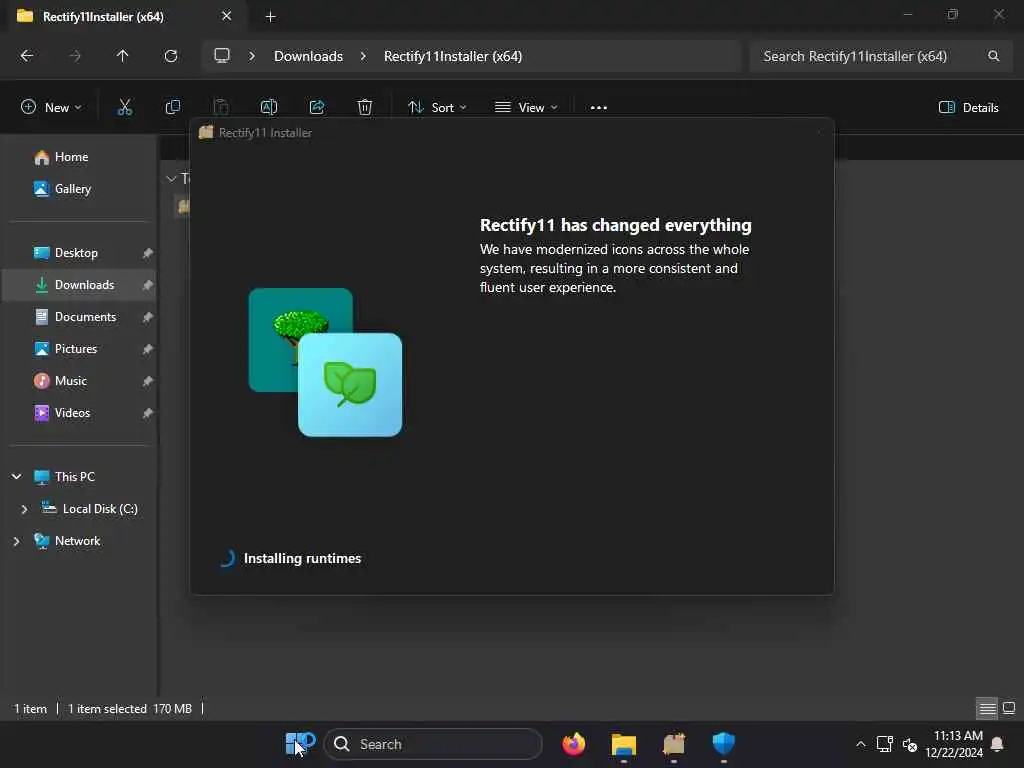Open File Explorer taskbar icon

point(624,744)
